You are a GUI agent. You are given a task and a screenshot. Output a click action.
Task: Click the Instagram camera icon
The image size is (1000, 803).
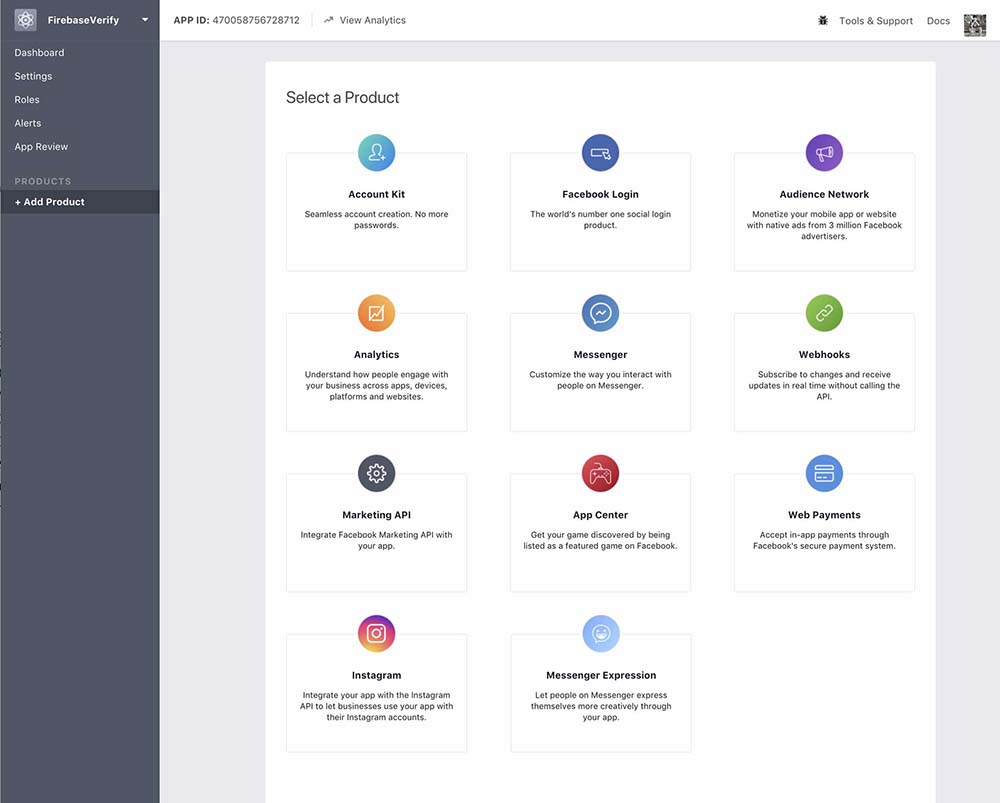click(376, 633)
